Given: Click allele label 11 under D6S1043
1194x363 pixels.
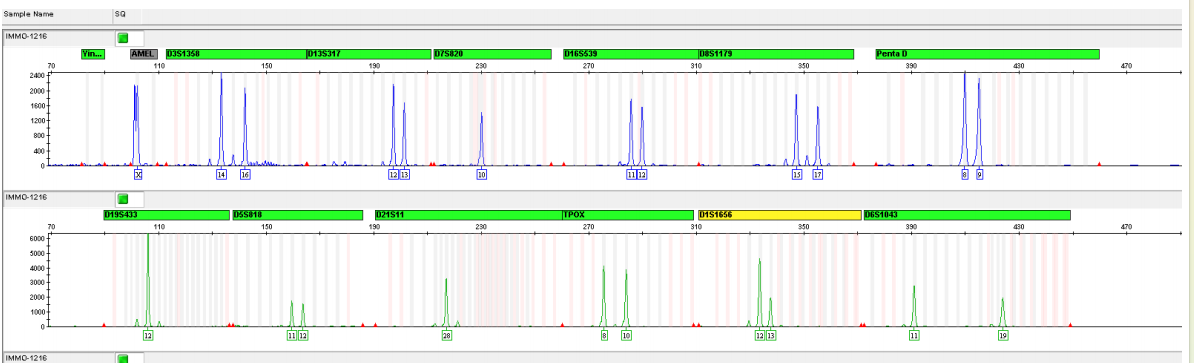Looking at the screenshot, I should tap(915, 336).
